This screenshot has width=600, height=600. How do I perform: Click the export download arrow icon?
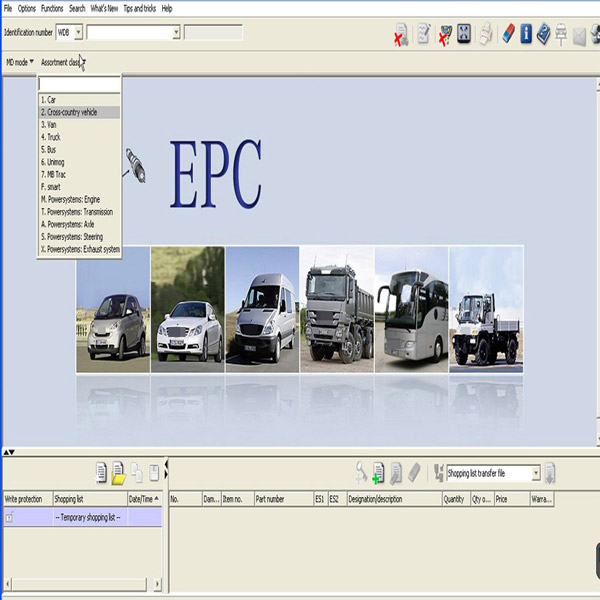click(550, 473)
